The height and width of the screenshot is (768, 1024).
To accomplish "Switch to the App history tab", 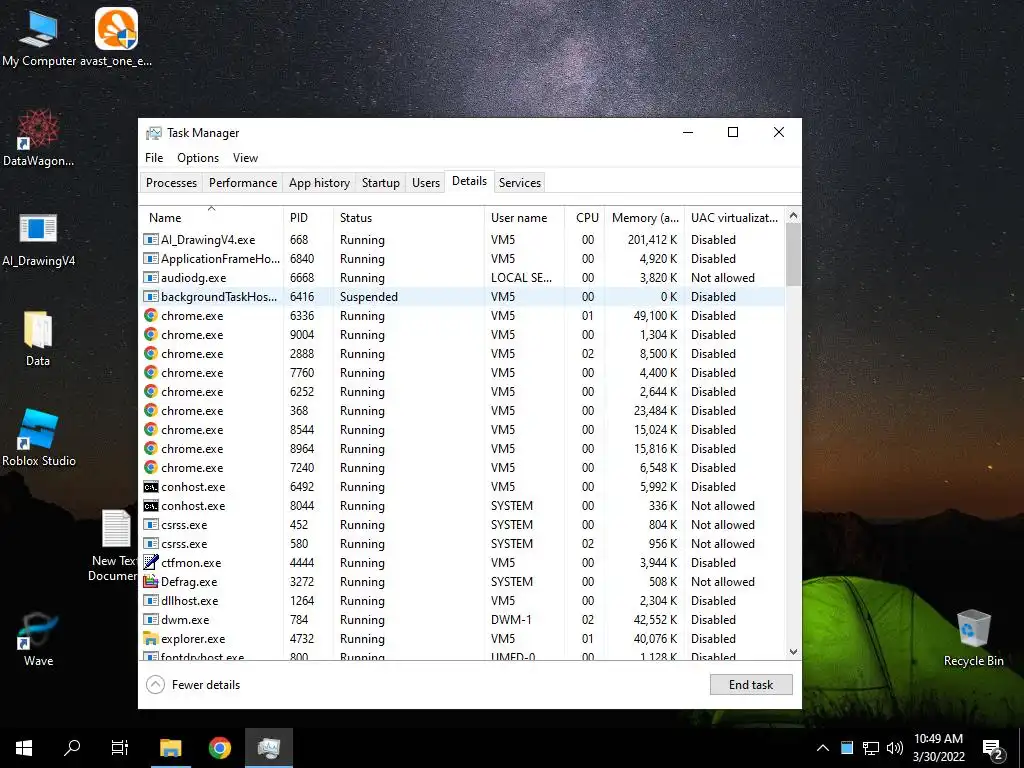I will [319, 183].
